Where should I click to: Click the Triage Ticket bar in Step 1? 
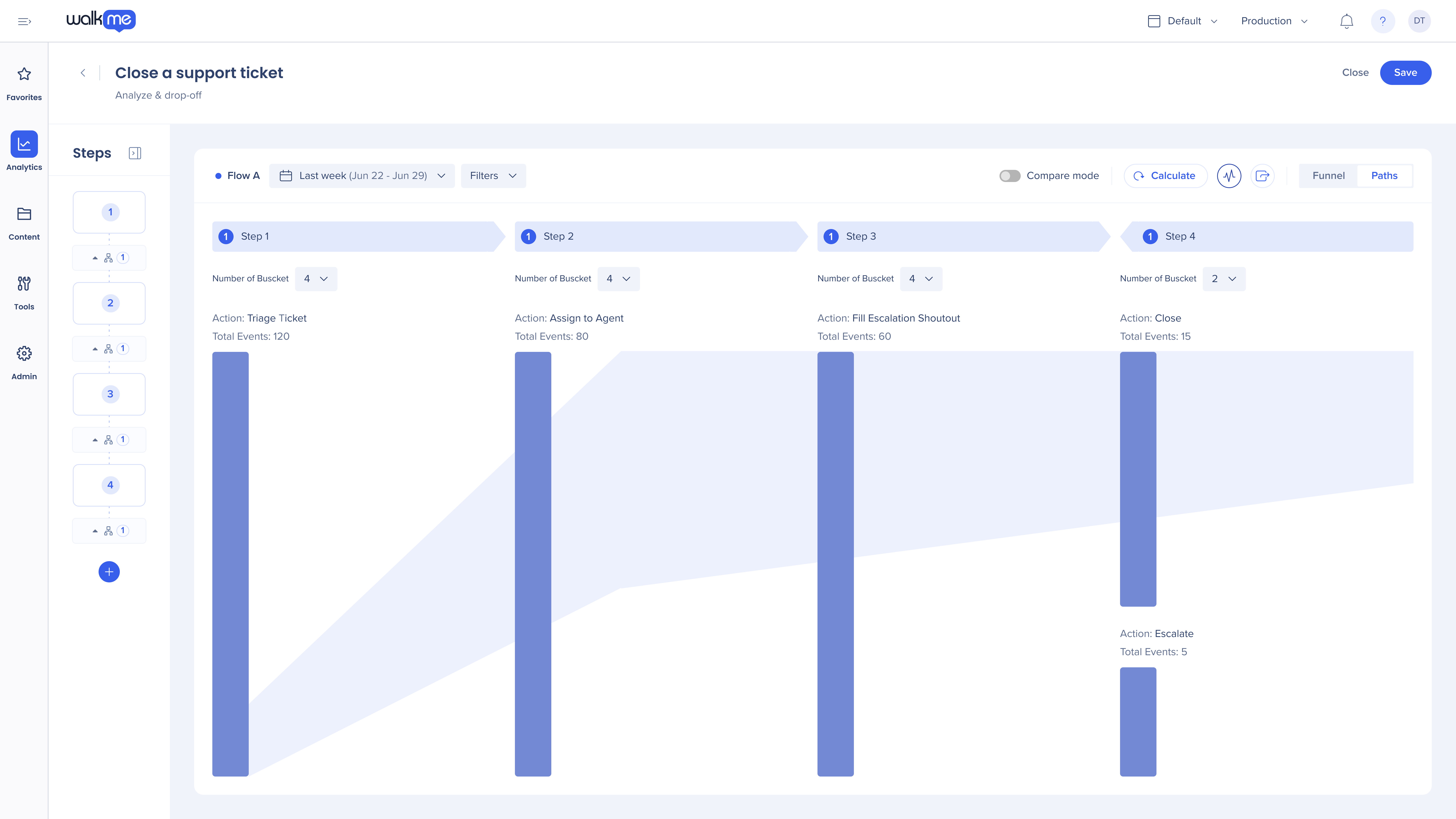[230, 563]
